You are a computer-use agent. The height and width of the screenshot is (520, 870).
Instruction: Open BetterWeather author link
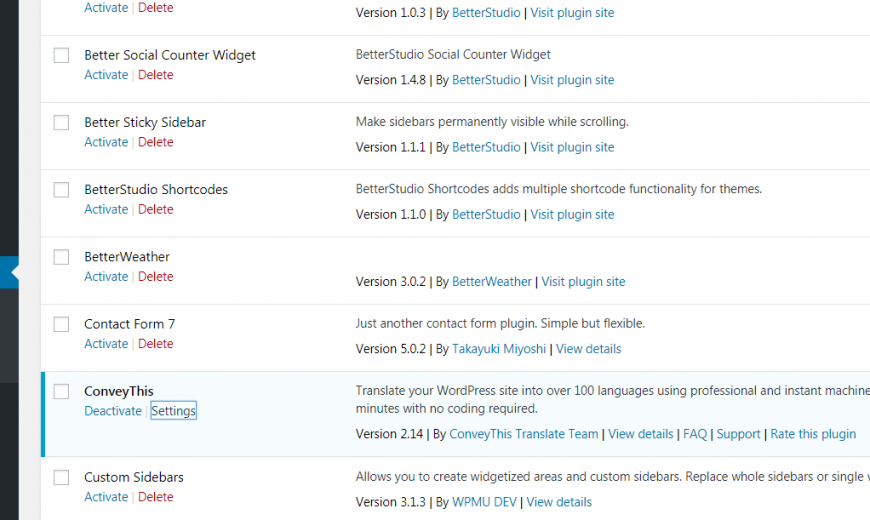pos(492,281)
